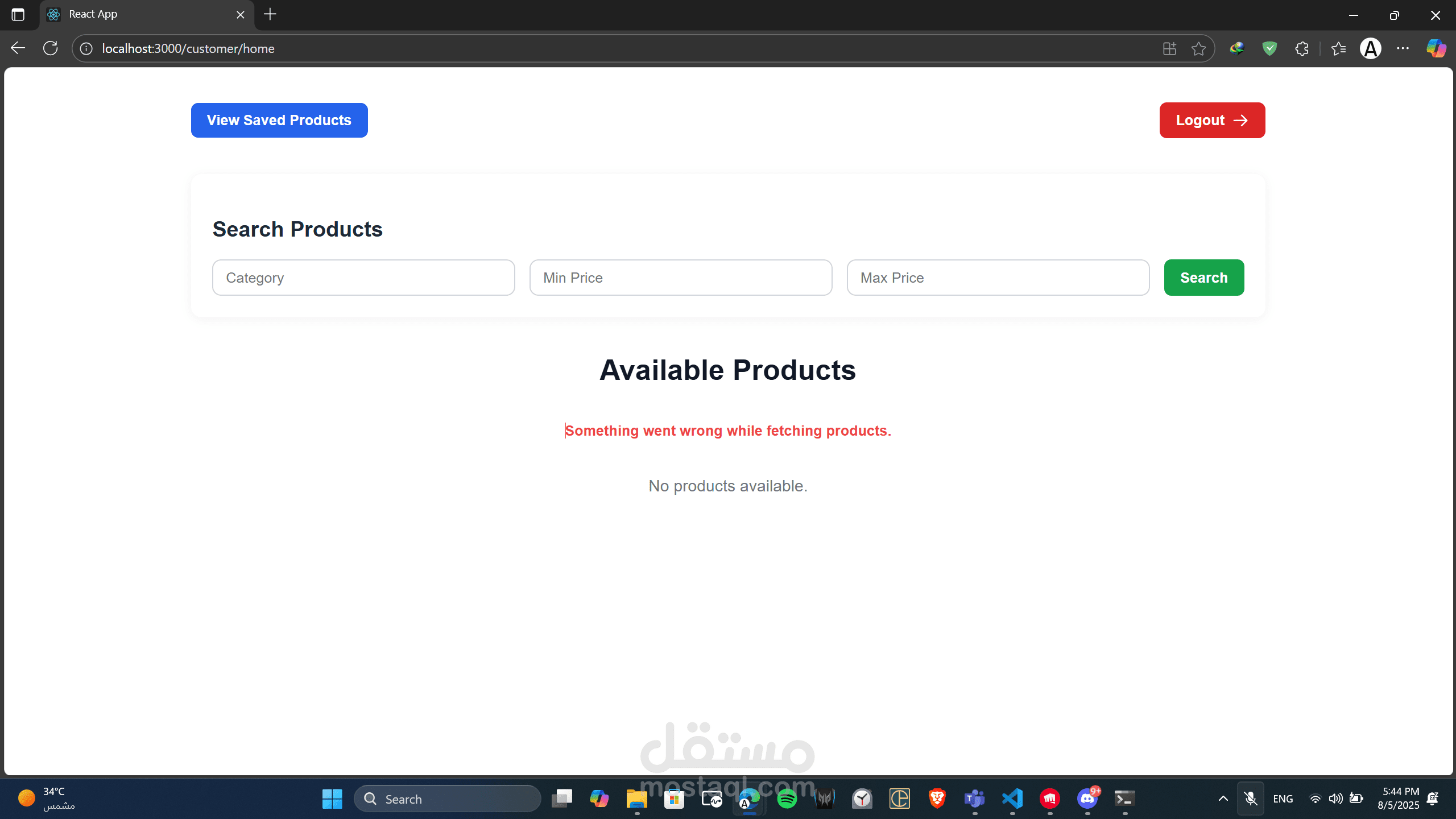This screenshot has height=819, width=1456.
Task: Open the apps grid icon in address bar
Action: pyautogui.click(x=1169, y=48)
